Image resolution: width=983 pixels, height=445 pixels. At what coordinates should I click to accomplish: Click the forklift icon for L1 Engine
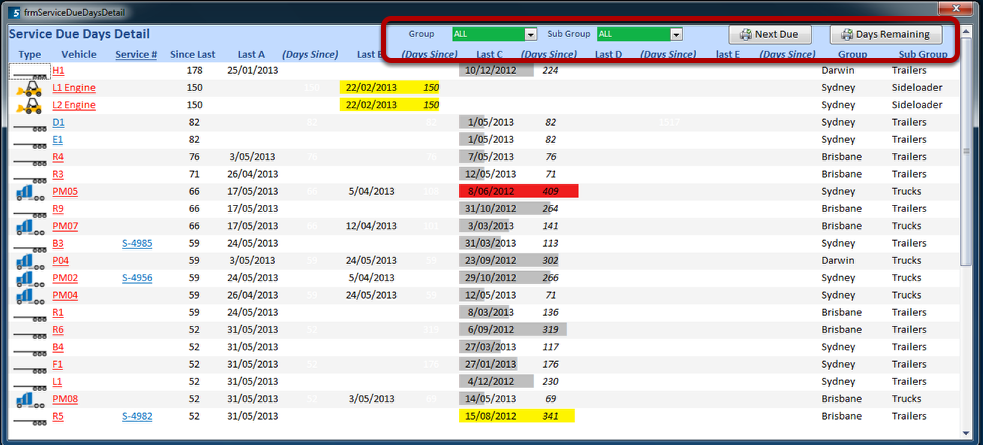click(x=29, y=88)
